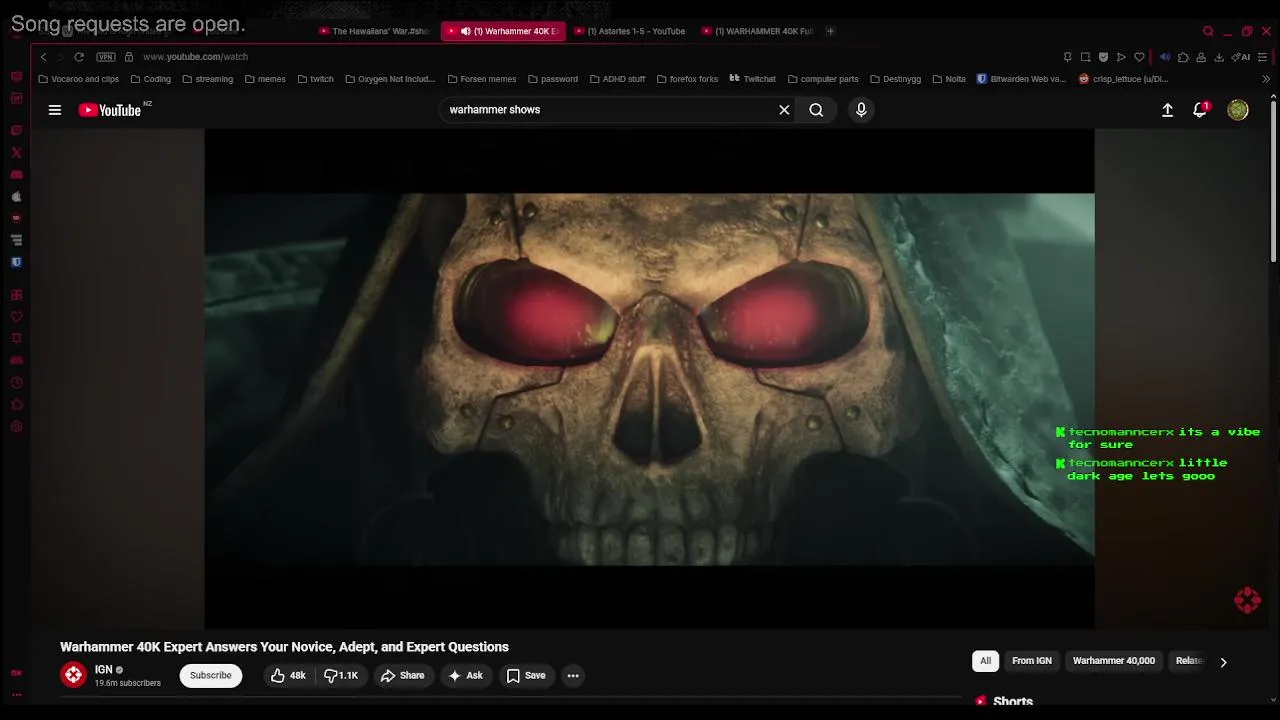Reload the page in browser toolbar
This screenshot has width=1280, height=720.
[79, 57]
